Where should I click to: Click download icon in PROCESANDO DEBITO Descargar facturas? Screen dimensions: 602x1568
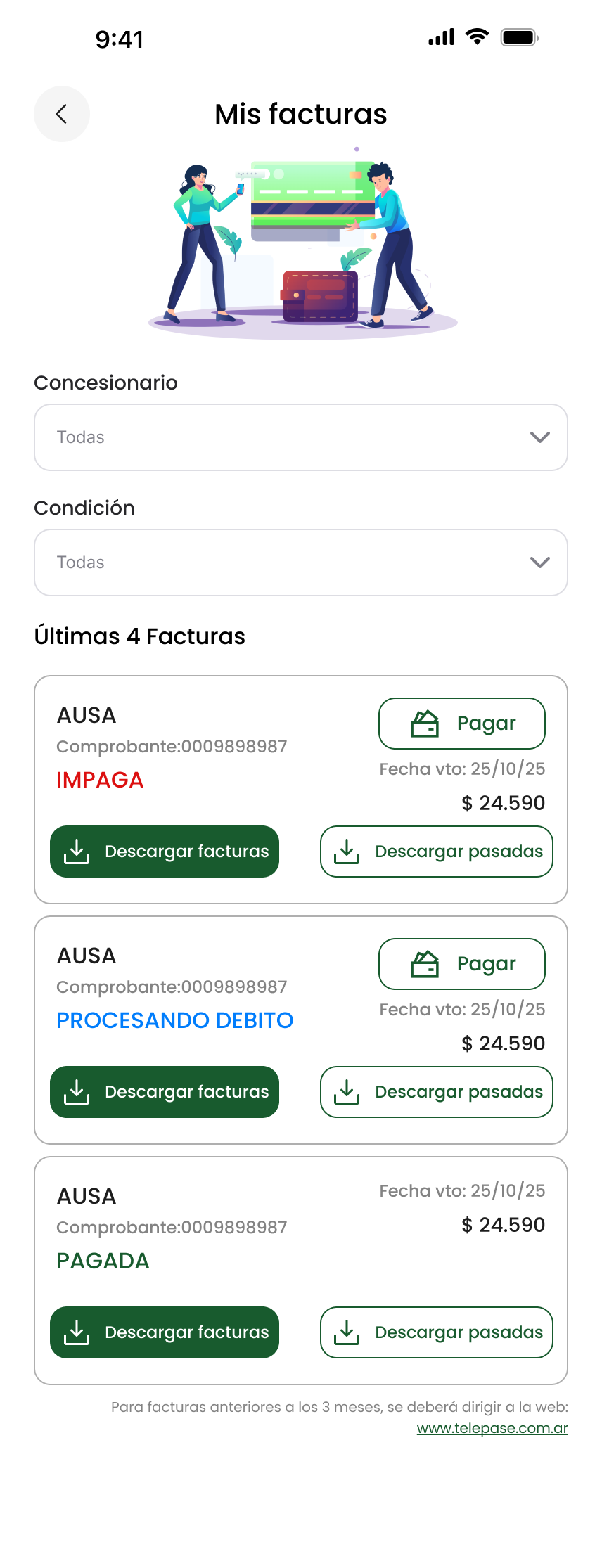click(77, 1091)
